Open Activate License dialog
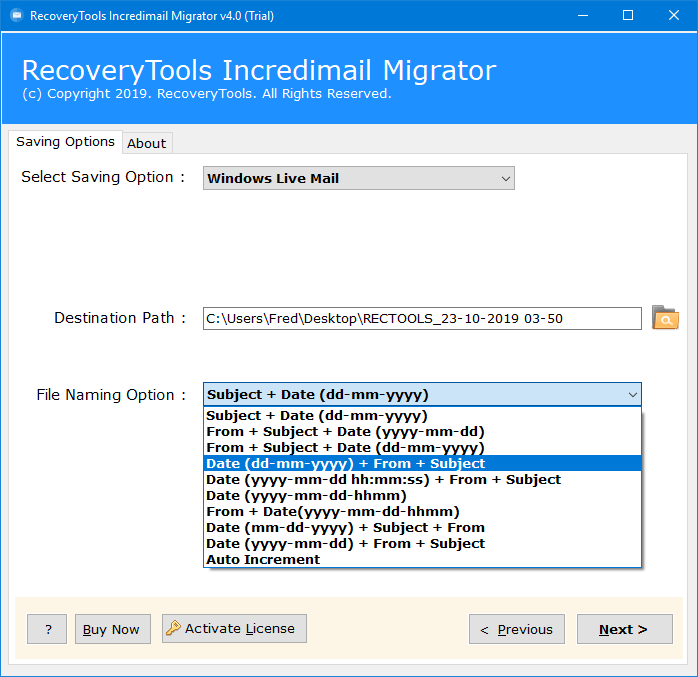The image size is (698, 677). coord(234,628)
